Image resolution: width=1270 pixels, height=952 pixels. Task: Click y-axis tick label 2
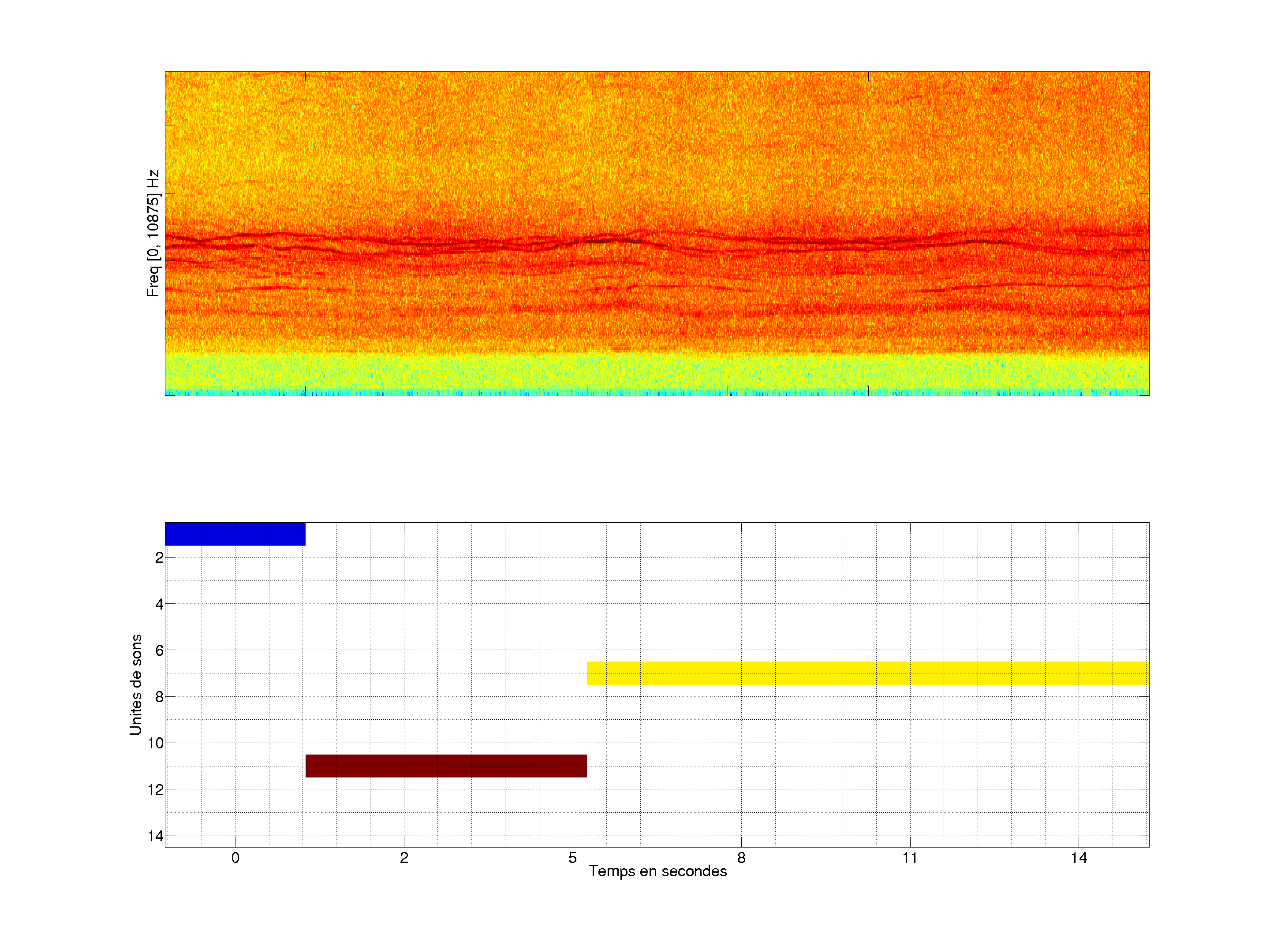click(159, 558)
